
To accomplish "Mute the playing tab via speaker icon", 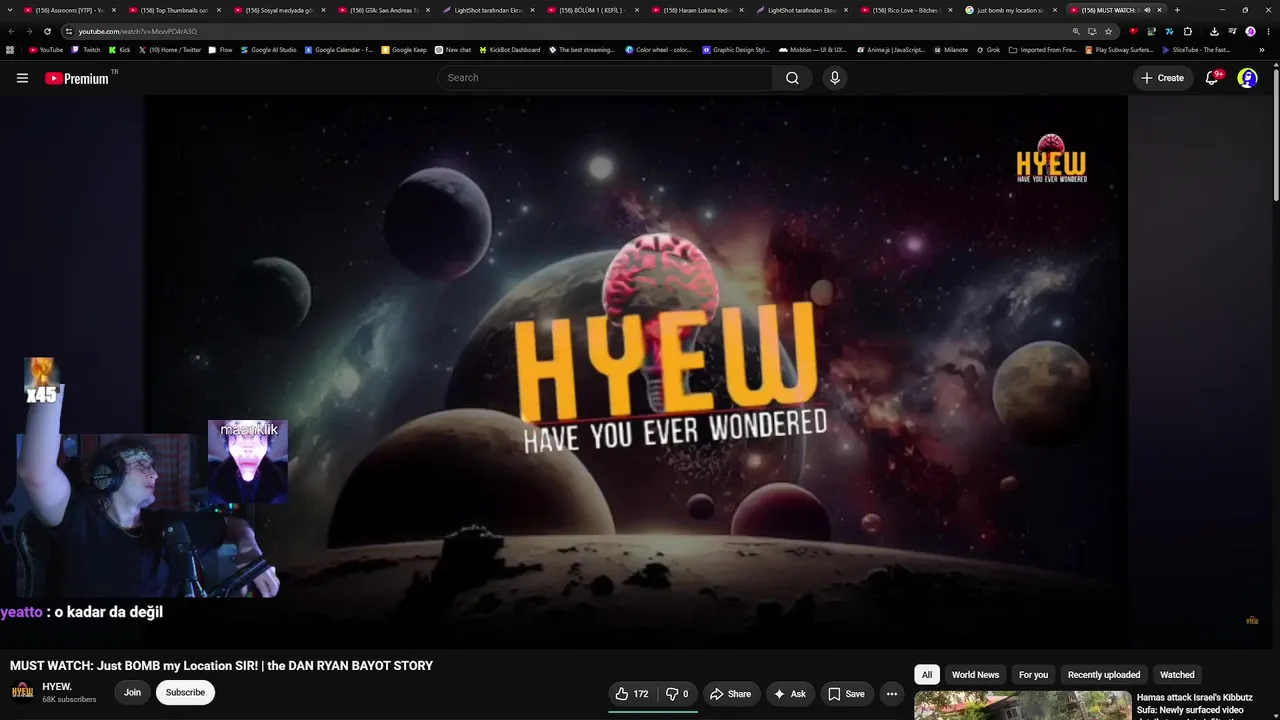I will 1147,10.
